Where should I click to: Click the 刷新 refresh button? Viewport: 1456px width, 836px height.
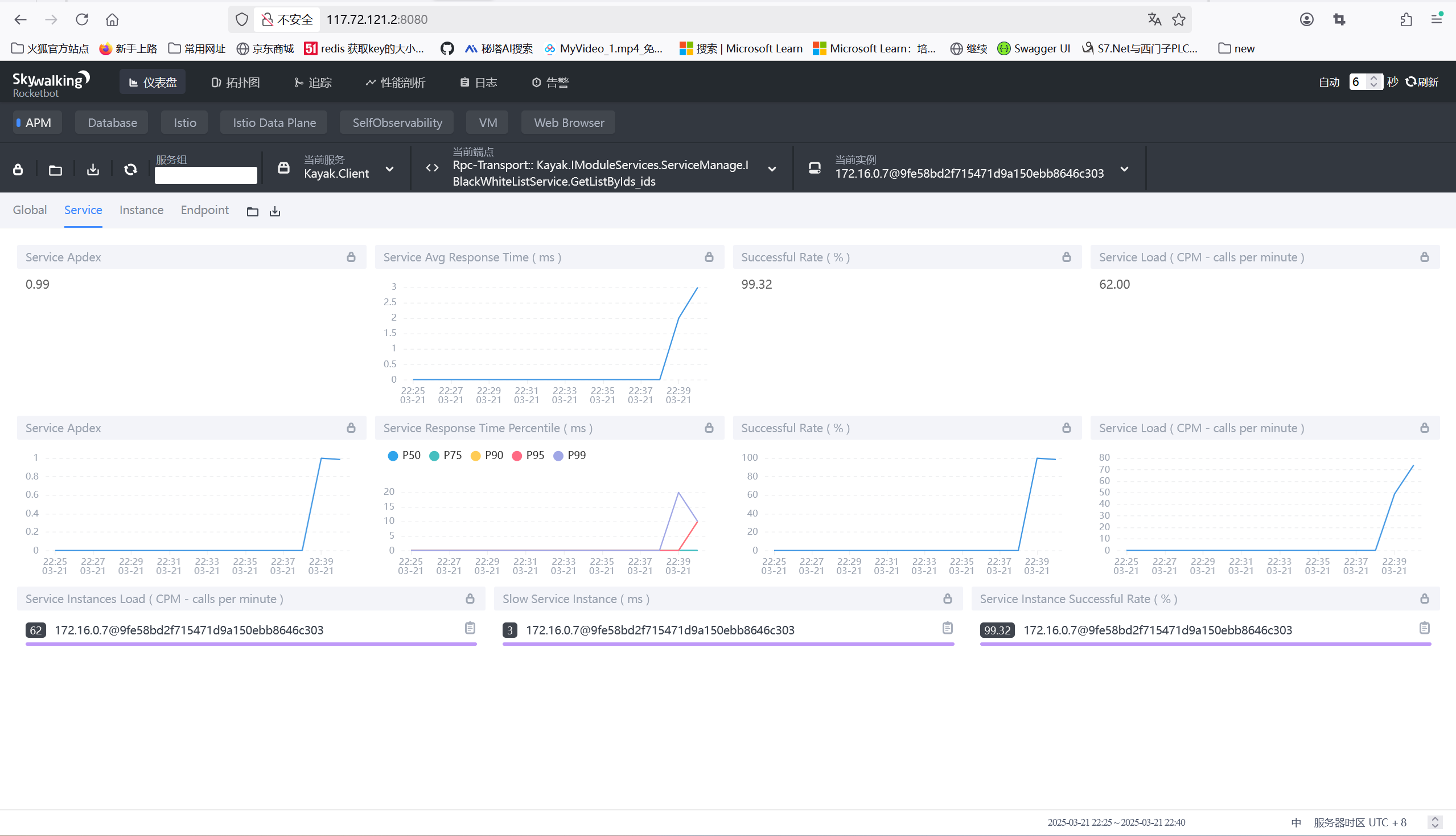[x=1422, y=82]
